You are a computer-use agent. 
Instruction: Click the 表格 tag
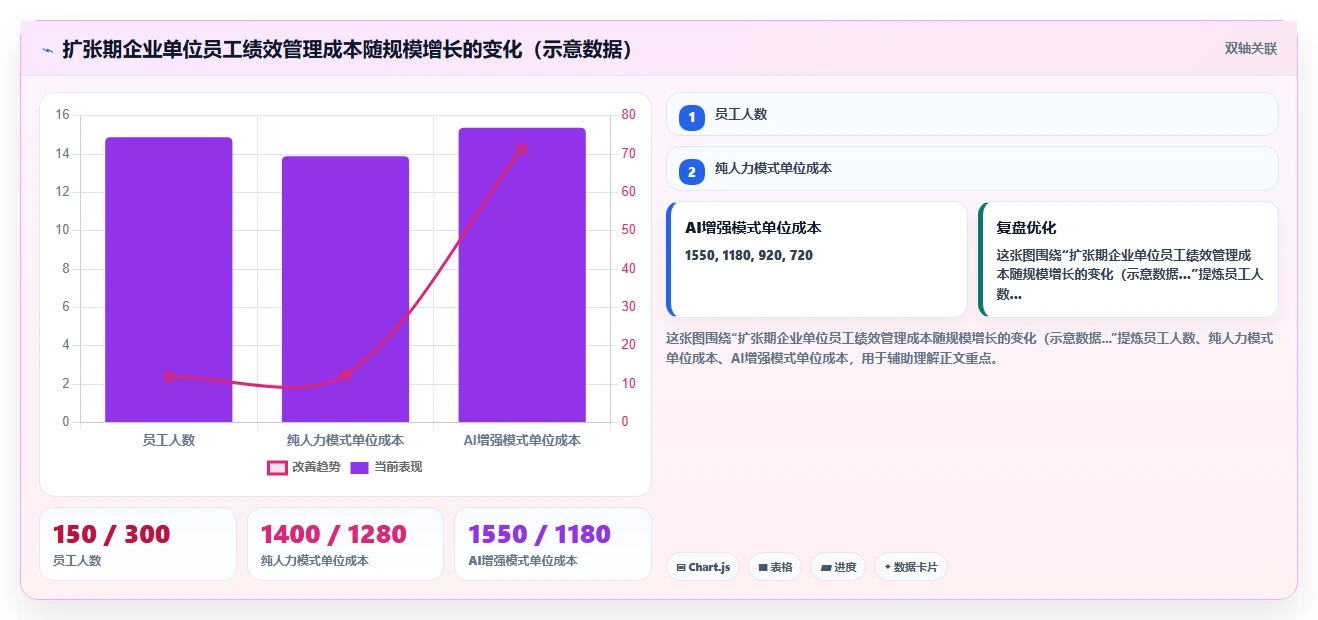point(775,567)
